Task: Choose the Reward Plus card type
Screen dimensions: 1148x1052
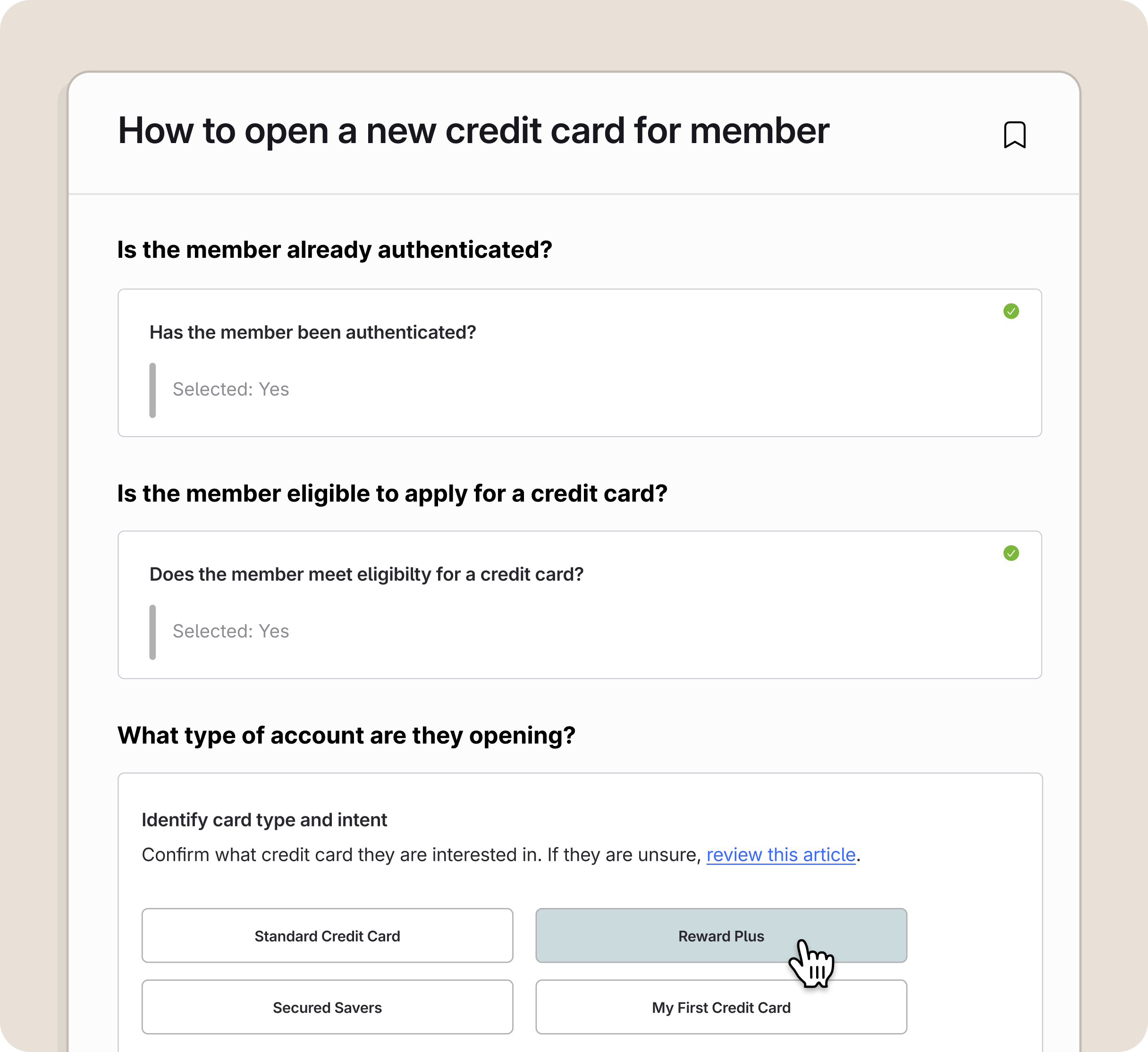Action: 720,936
